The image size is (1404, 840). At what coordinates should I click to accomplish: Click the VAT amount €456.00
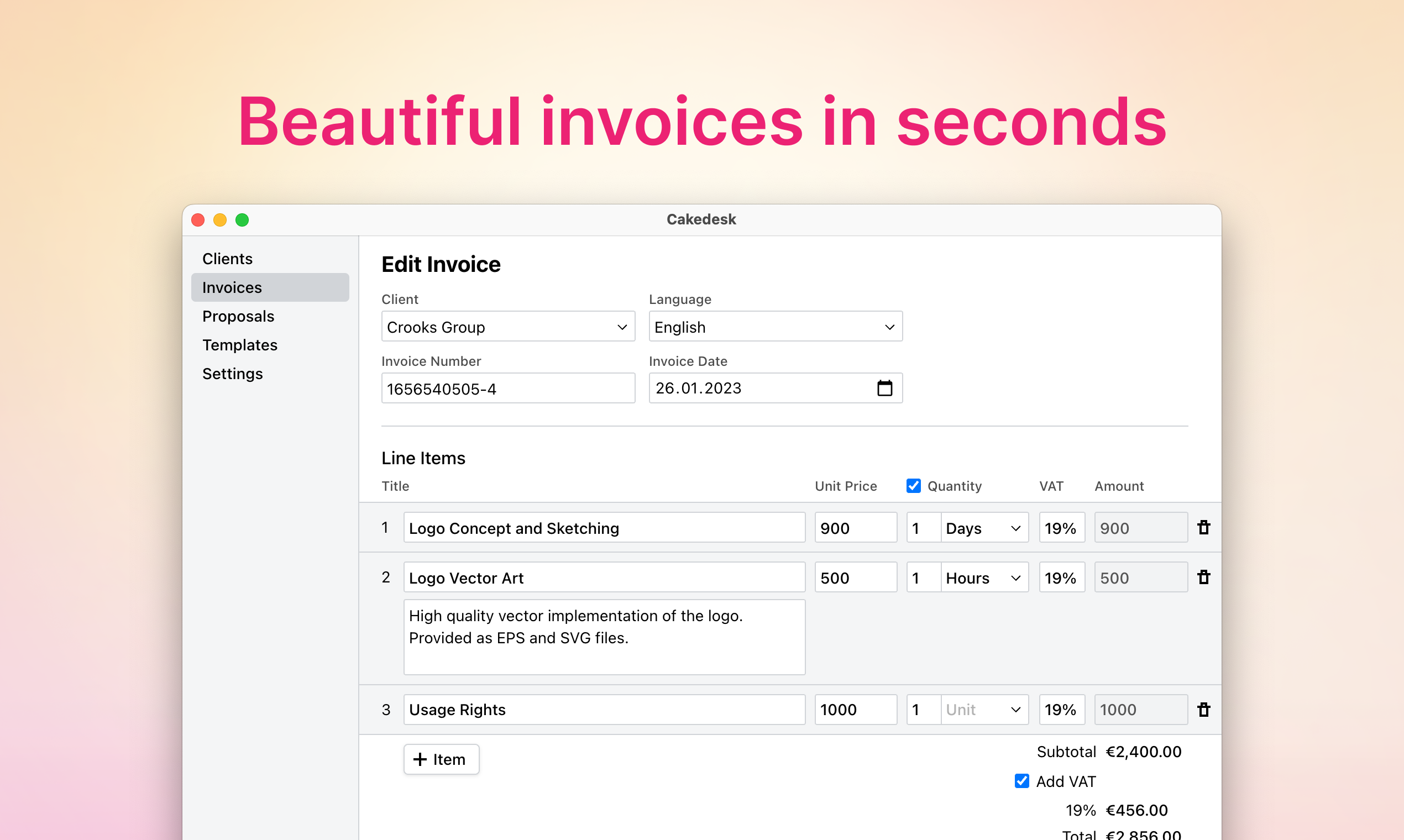click(x=1137, y=810)
